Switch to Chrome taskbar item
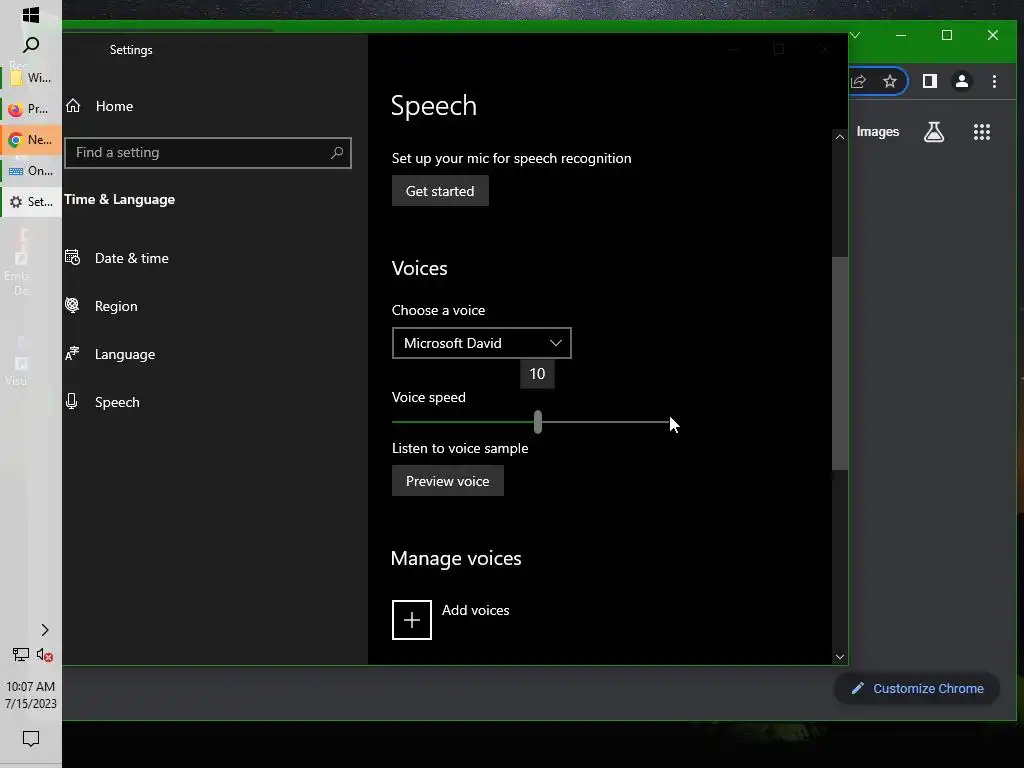Viewport: 1024px width, 768px height. 31,140
